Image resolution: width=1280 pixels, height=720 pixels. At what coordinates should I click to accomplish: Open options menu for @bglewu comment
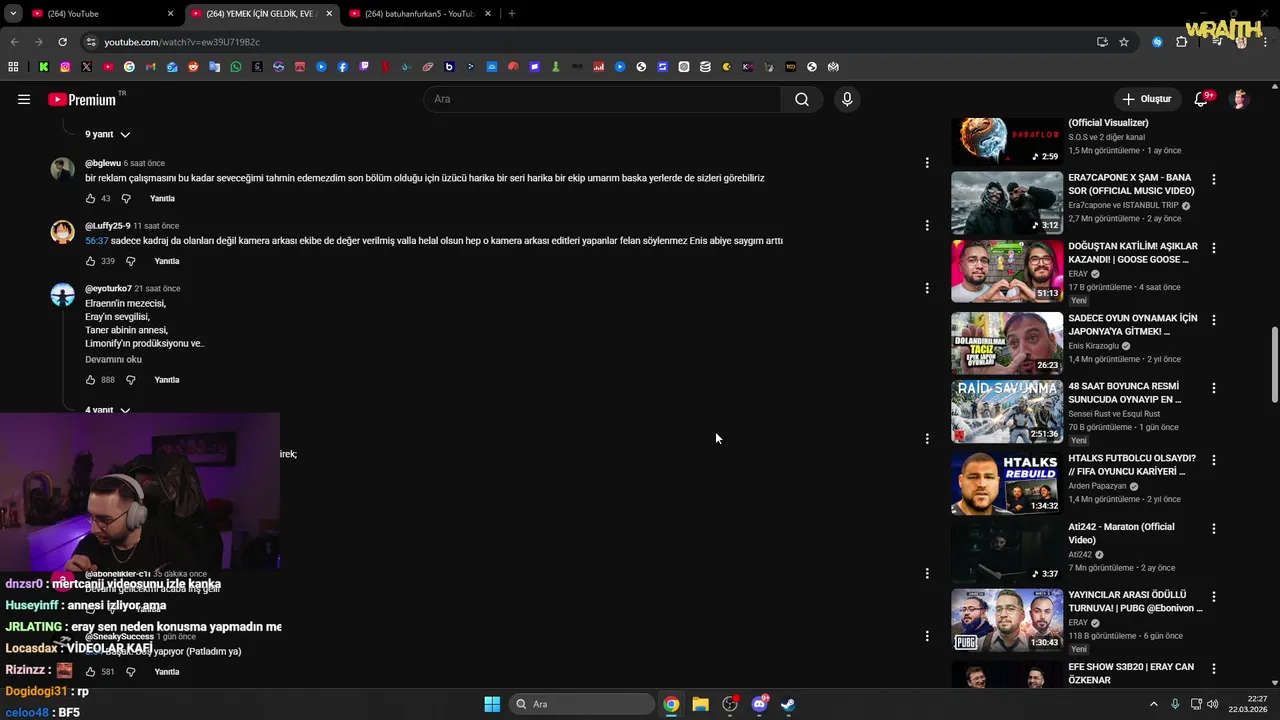pos(927,162)
